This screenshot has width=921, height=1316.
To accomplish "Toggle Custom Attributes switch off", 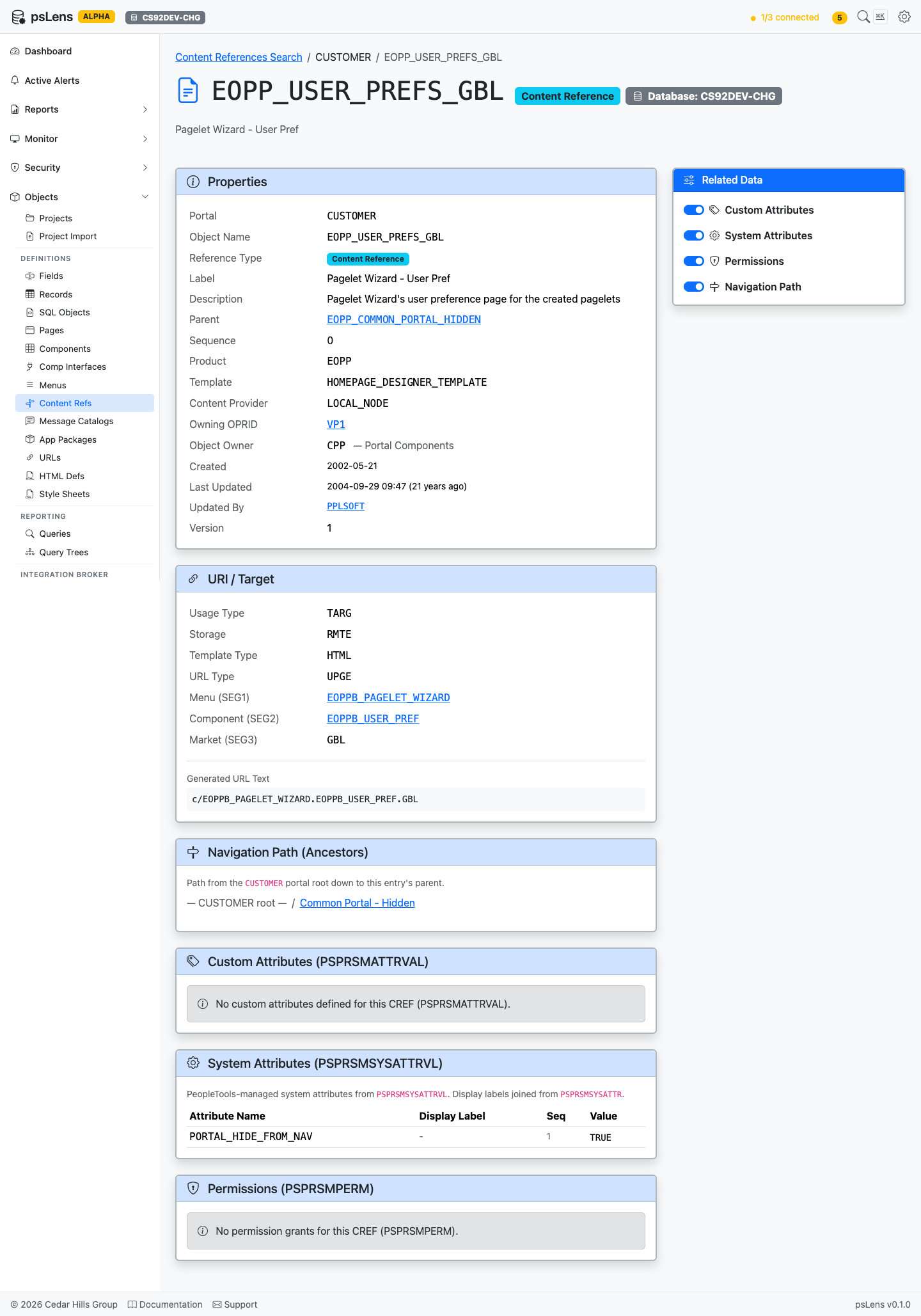I will pos(694,210).
